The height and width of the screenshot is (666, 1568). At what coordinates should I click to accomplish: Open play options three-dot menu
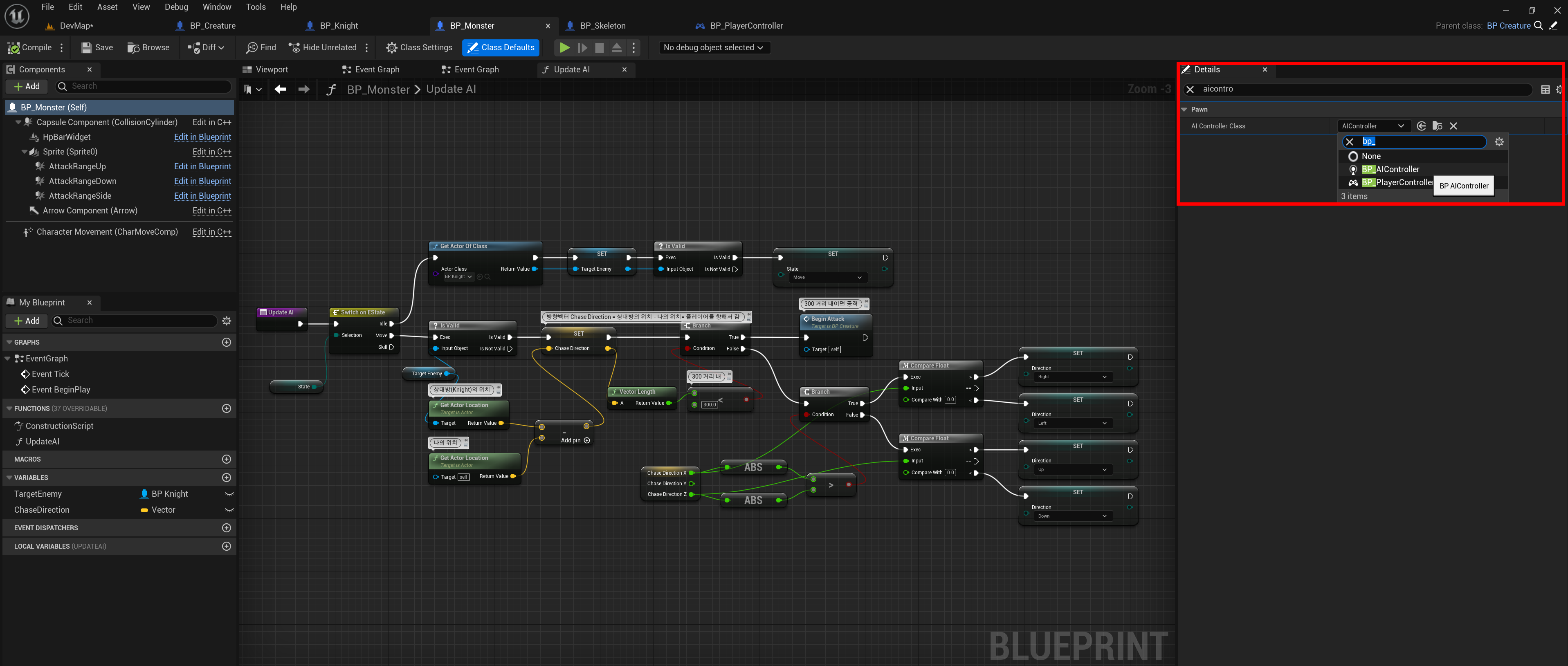coord(633,47)
